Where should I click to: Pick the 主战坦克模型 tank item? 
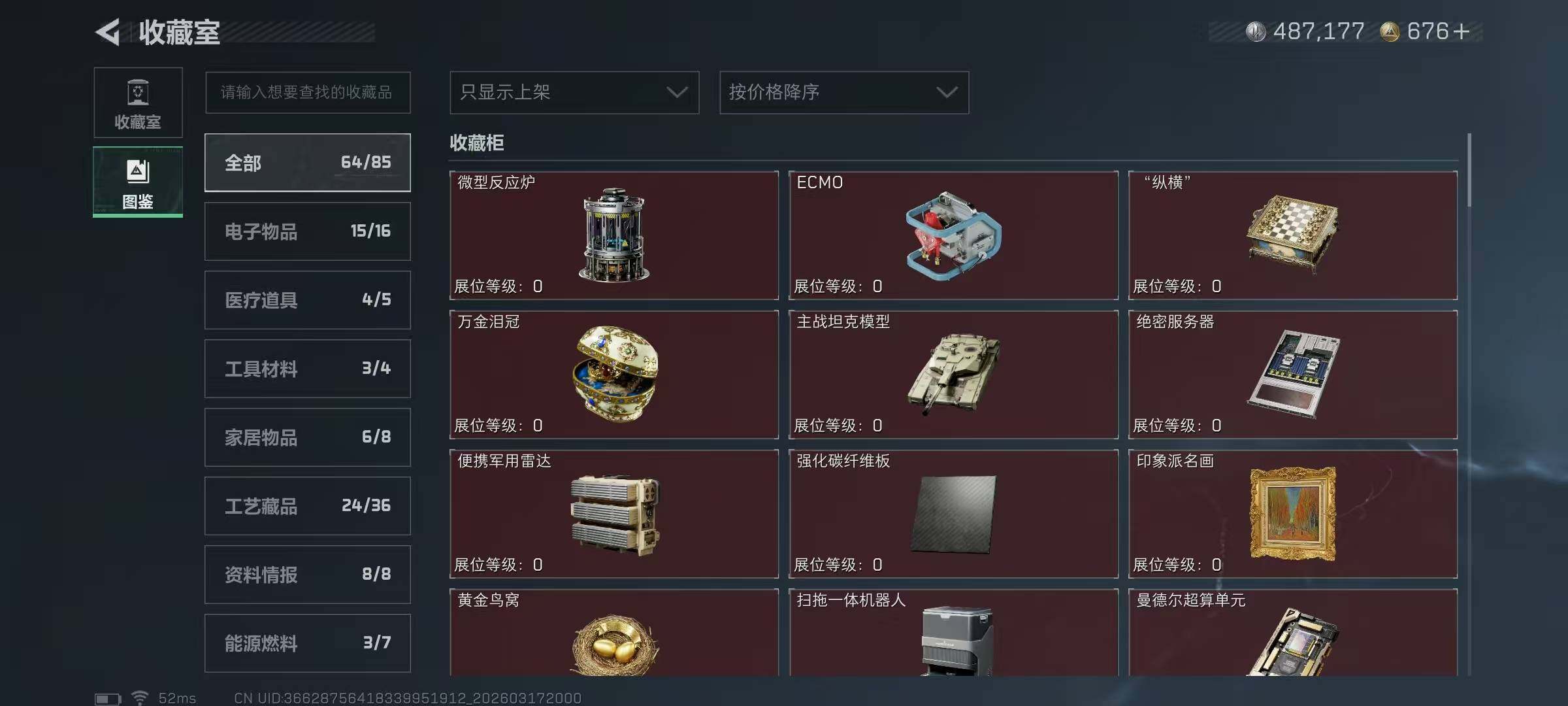tap(954, 374)
